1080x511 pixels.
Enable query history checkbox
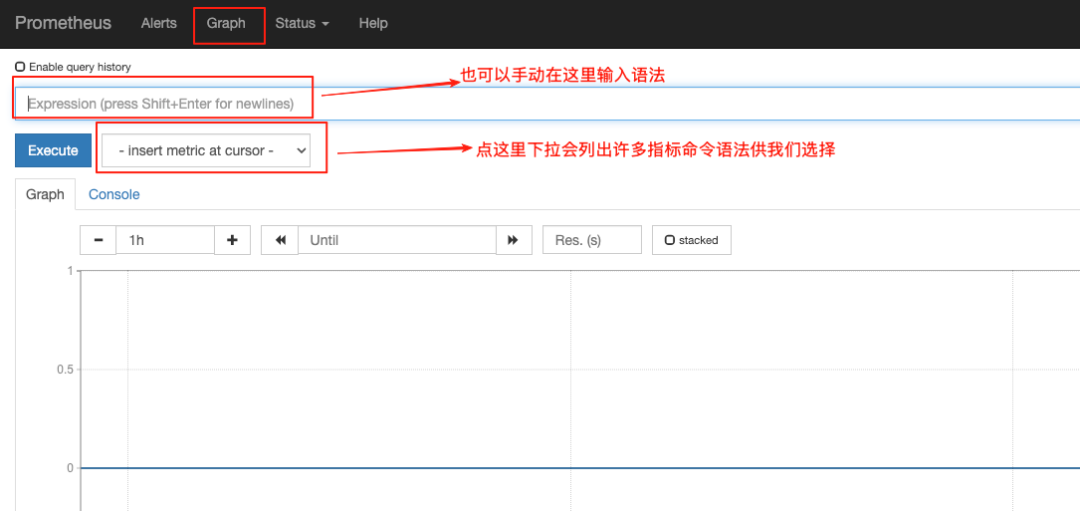(21, 67)
